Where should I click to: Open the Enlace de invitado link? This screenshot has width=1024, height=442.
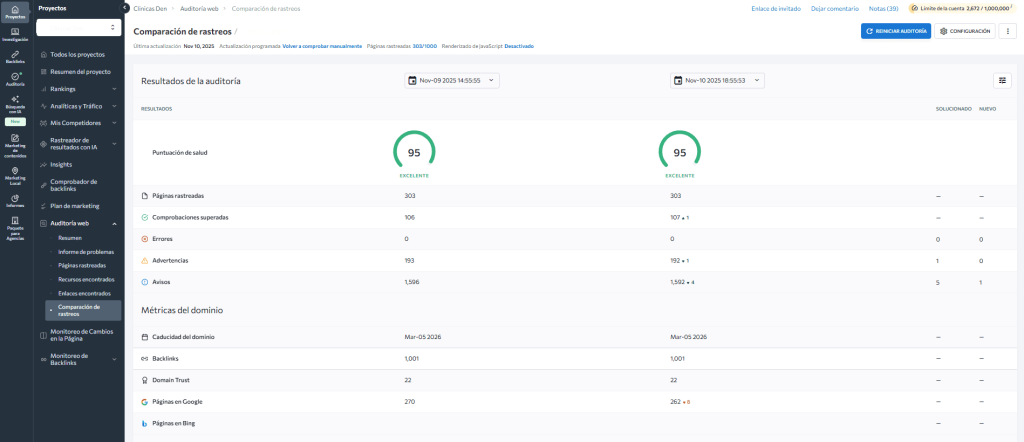(775, 8)
